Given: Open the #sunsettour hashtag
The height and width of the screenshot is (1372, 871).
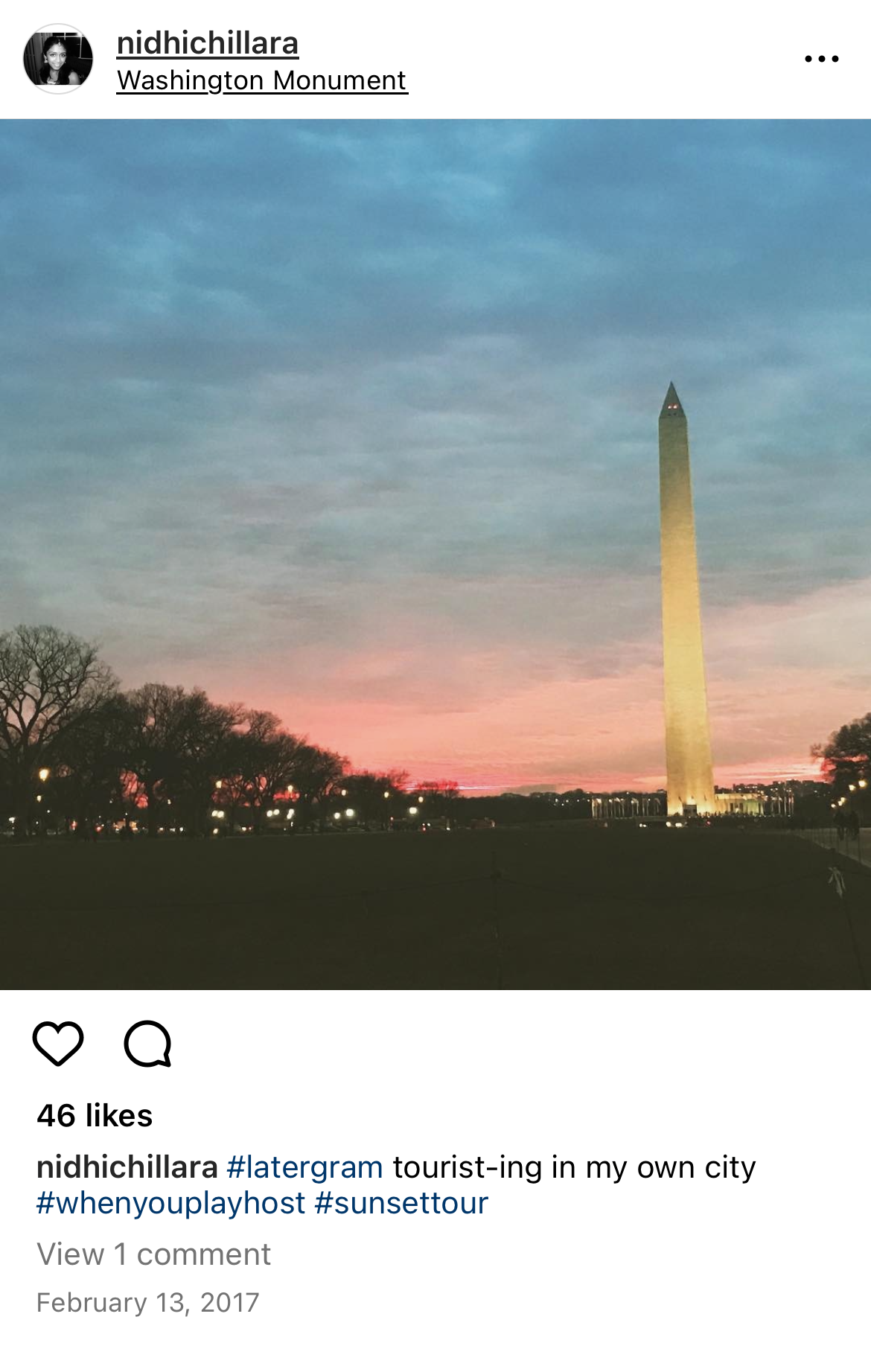Looking at the screenshot, I should click(401, 1203).
